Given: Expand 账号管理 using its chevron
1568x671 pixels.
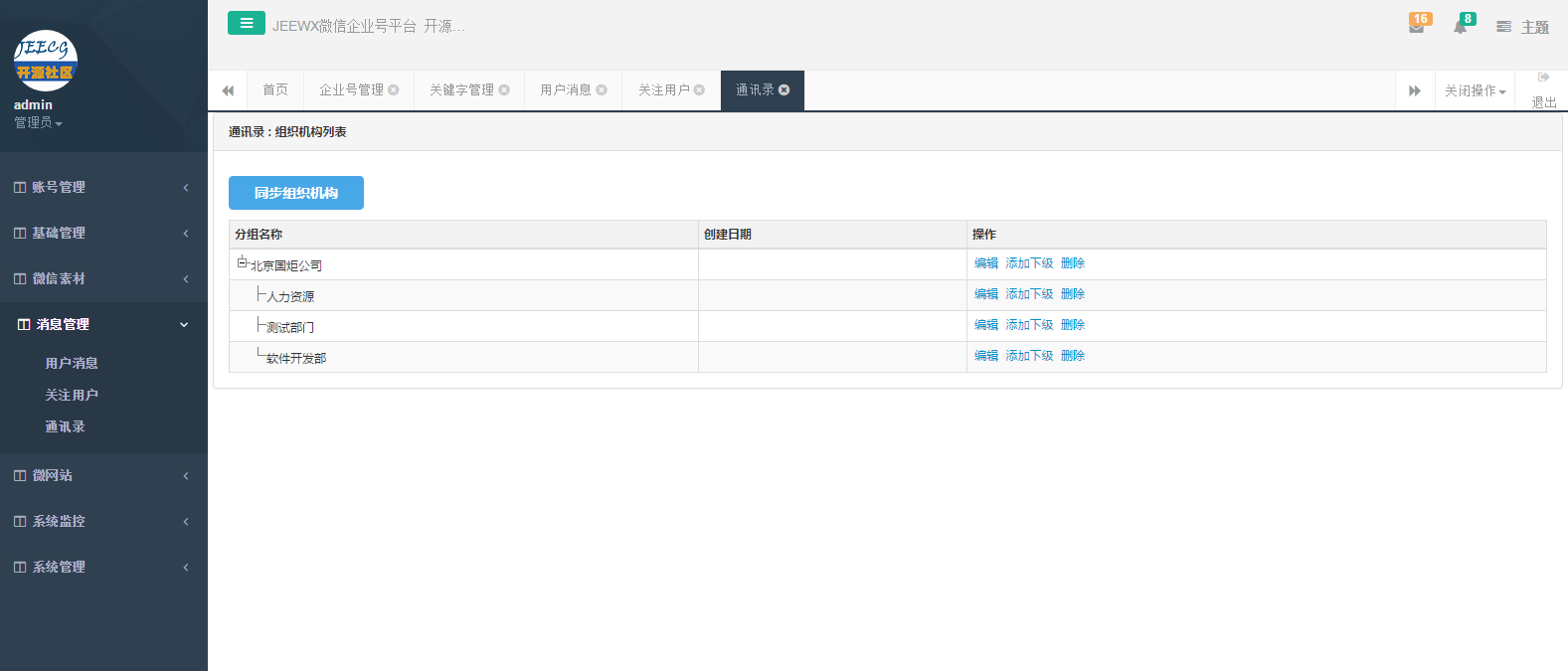Looking at the screenshot, I should 186,187.
